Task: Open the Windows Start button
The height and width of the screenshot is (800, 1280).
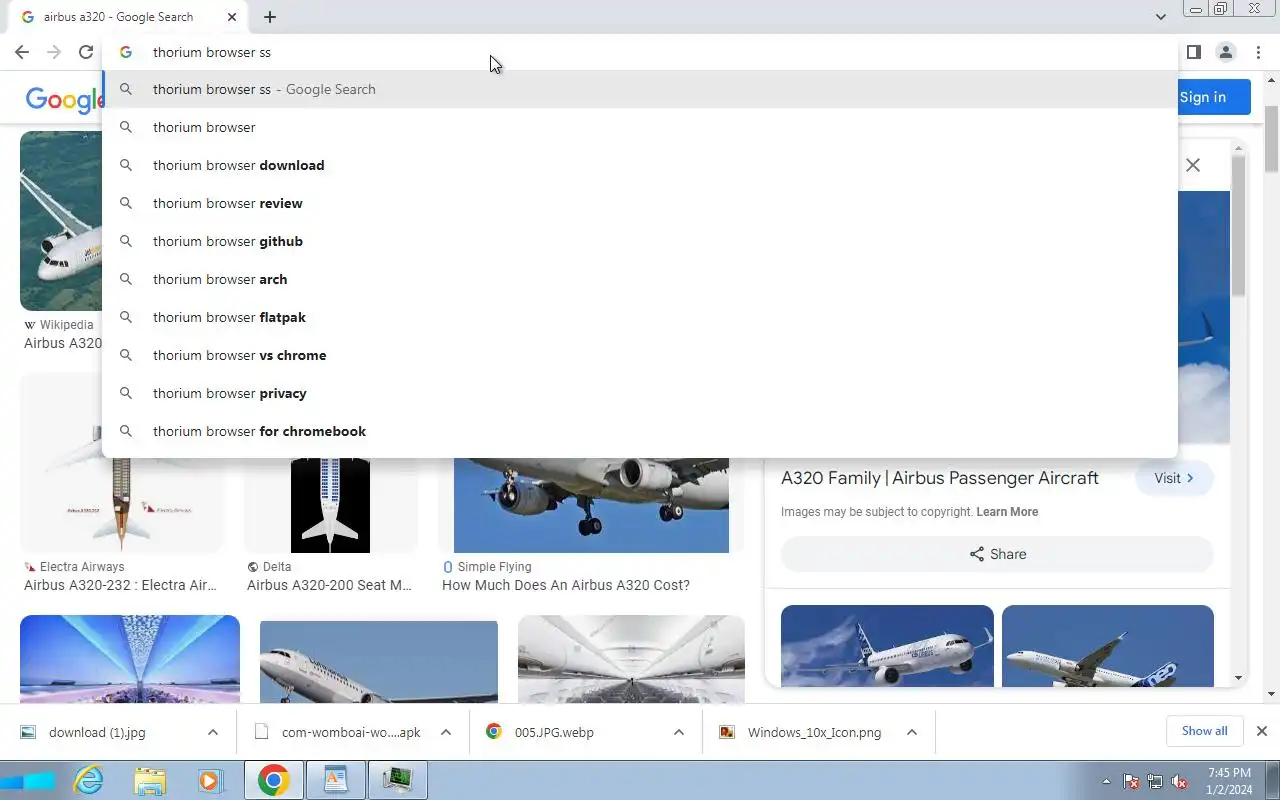Action: coord(27,780)
